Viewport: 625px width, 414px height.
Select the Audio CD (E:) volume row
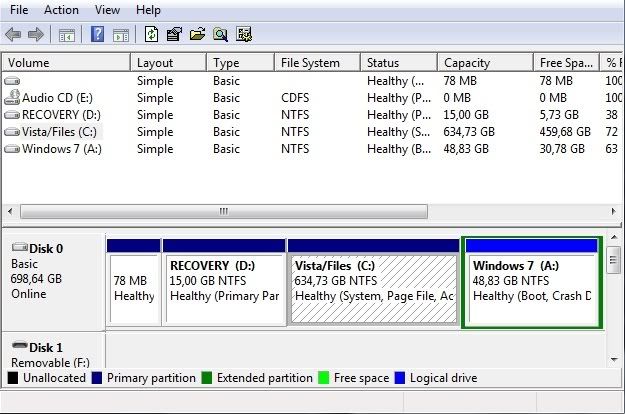tap(56, 98)
